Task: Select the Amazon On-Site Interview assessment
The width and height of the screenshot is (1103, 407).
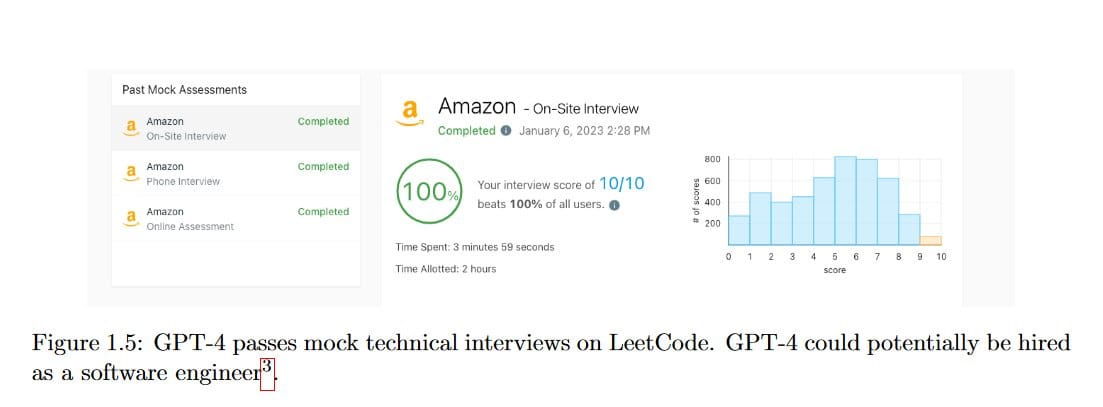Action: [x=186, y=128]
